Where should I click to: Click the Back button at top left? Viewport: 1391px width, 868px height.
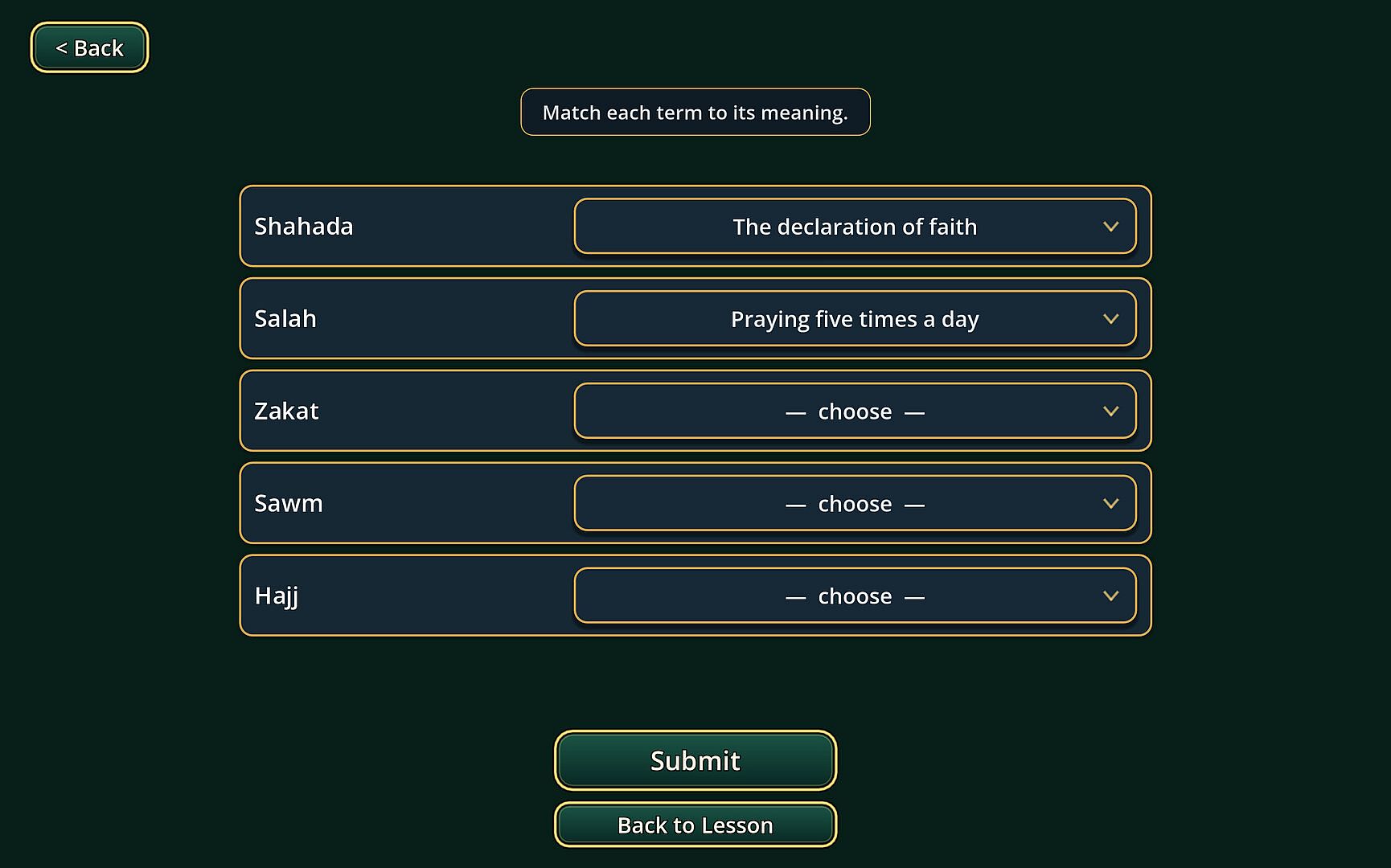89,47
